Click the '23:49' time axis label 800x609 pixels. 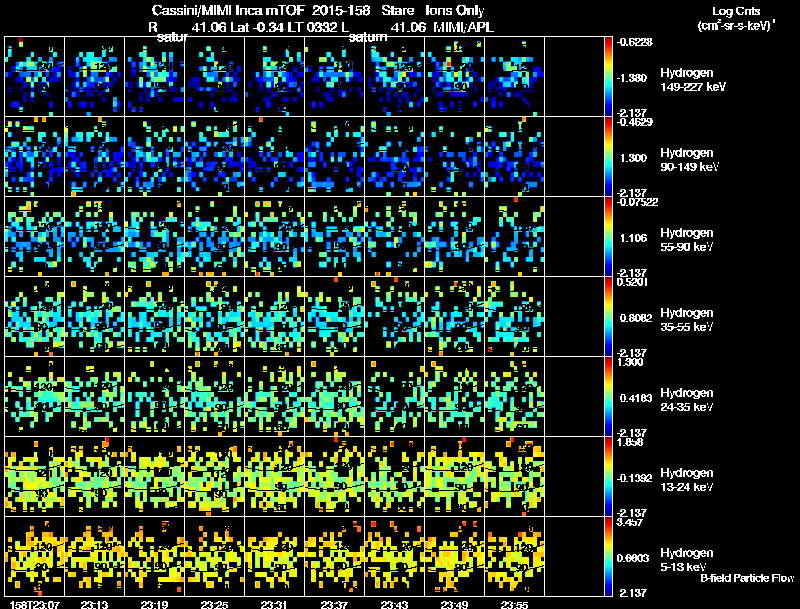coord(454,605)
